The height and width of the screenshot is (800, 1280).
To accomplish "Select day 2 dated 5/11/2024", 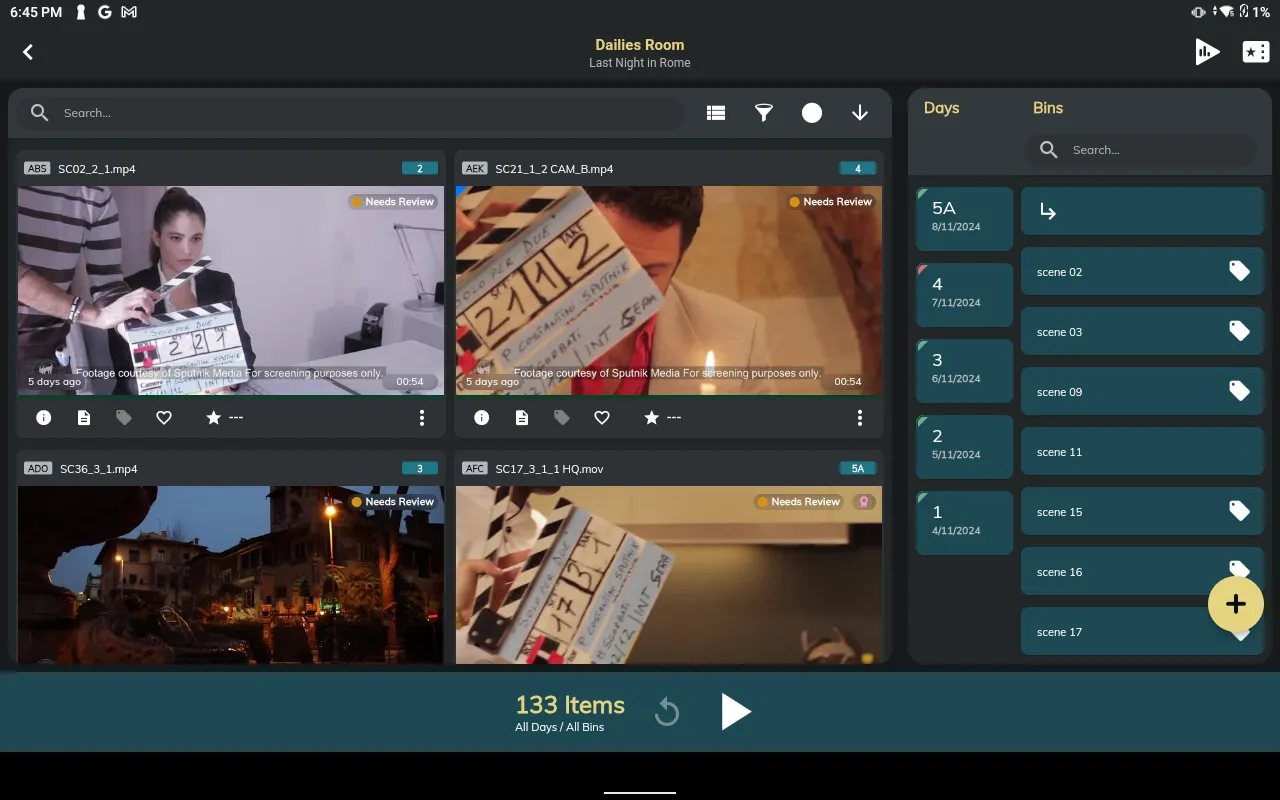I will click(965, 446).
